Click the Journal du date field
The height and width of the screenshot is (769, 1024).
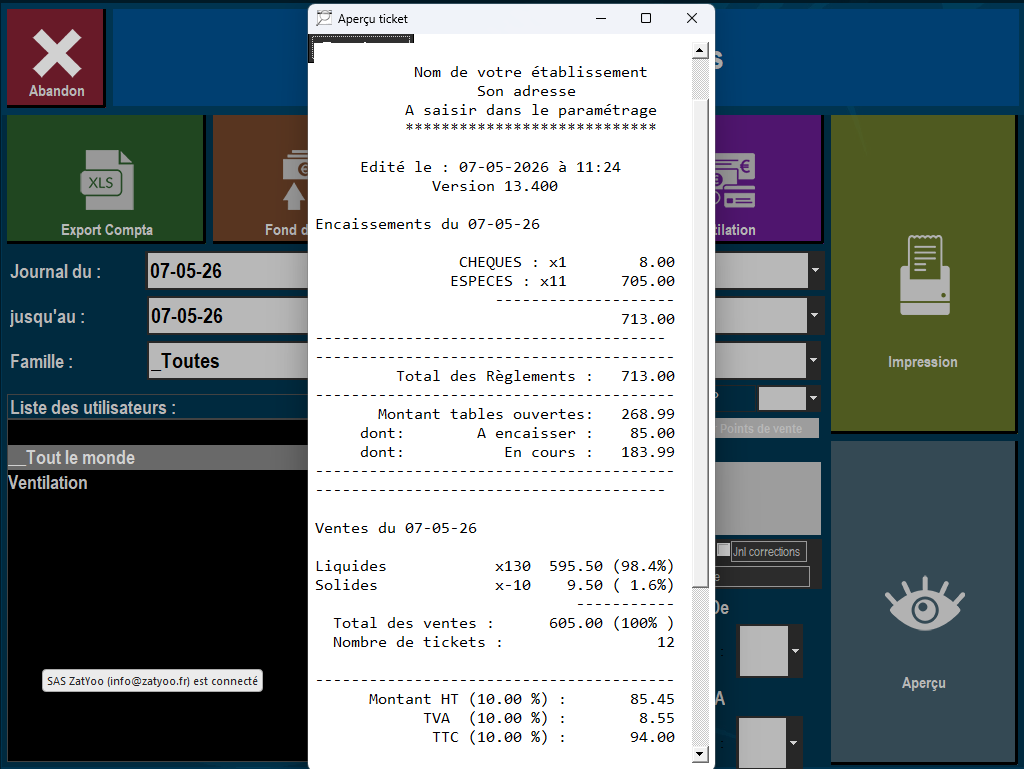tap(228, 271)
